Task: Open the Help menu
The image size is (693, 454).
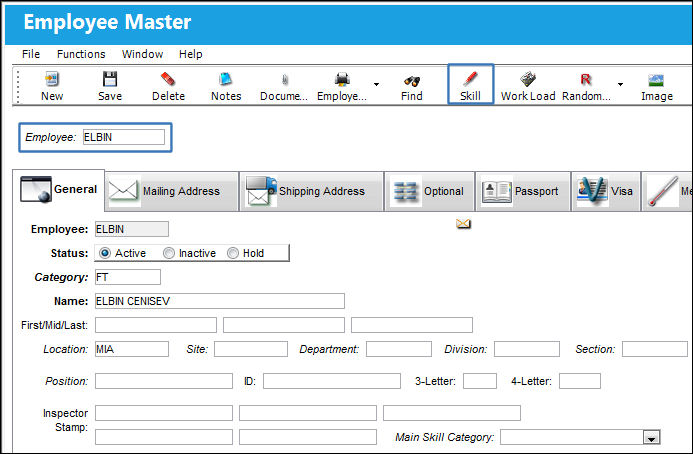Action: (190, 54)
